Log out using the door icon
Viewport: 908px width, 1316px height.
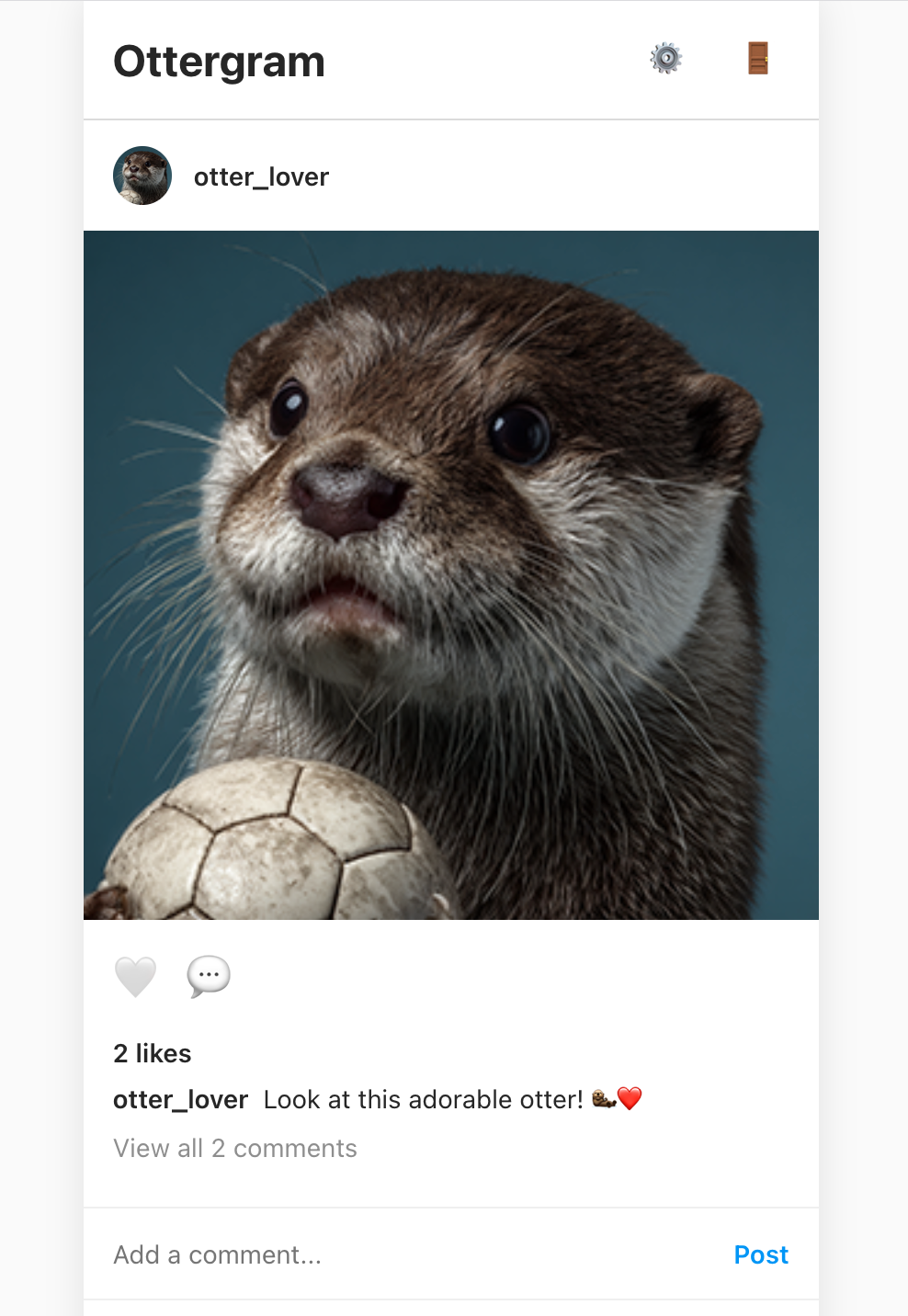758,59
